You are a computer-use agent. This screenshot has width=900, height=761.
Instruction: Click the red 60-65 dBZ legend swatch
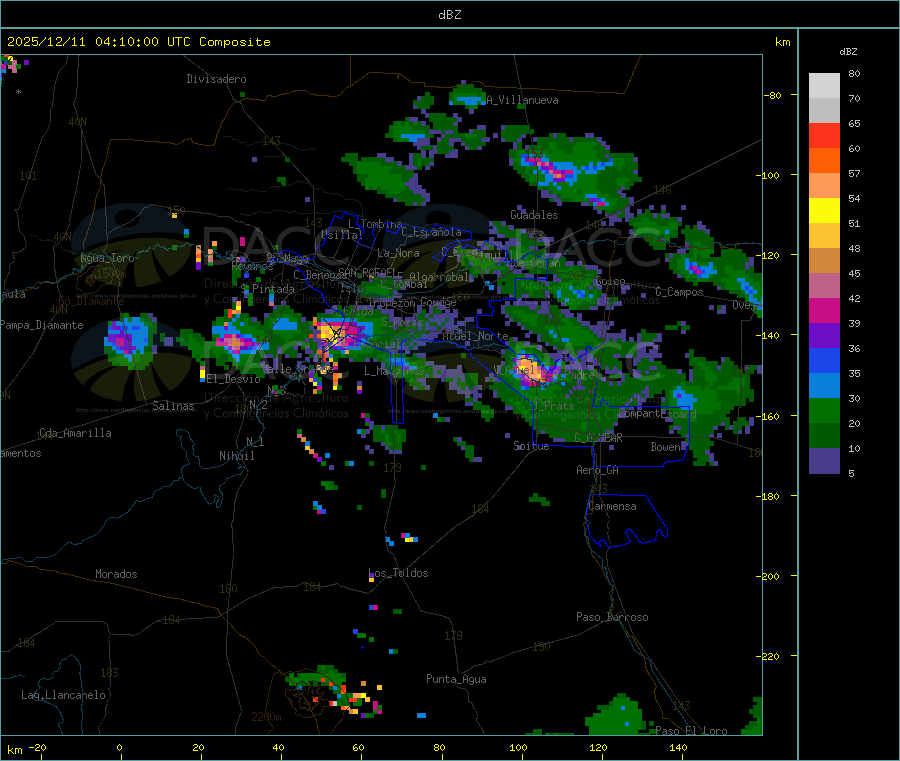[x=824, y=135]
